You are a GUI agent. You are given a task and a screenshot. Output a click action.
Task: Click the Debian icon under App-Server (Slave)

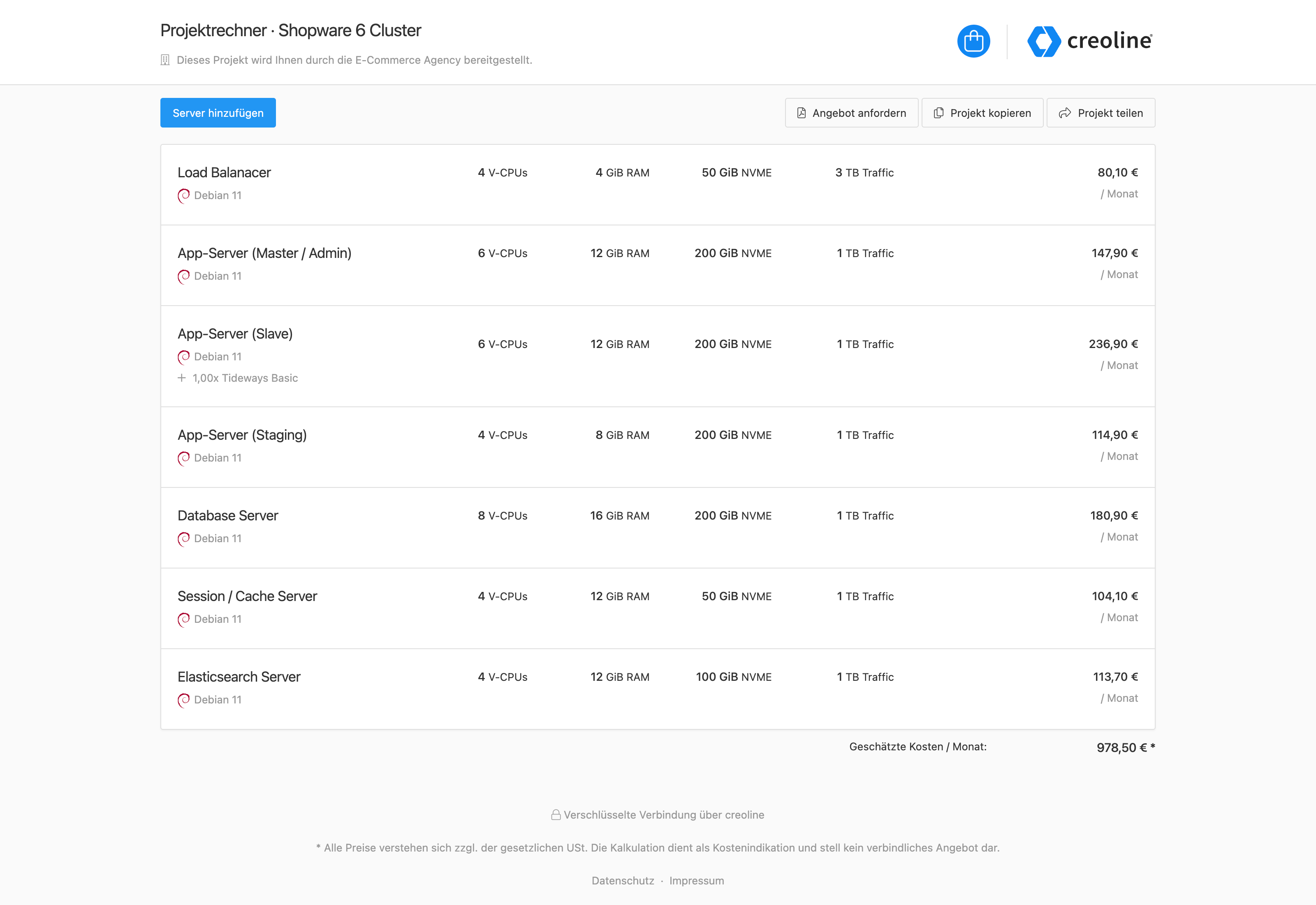click(184, 357)
